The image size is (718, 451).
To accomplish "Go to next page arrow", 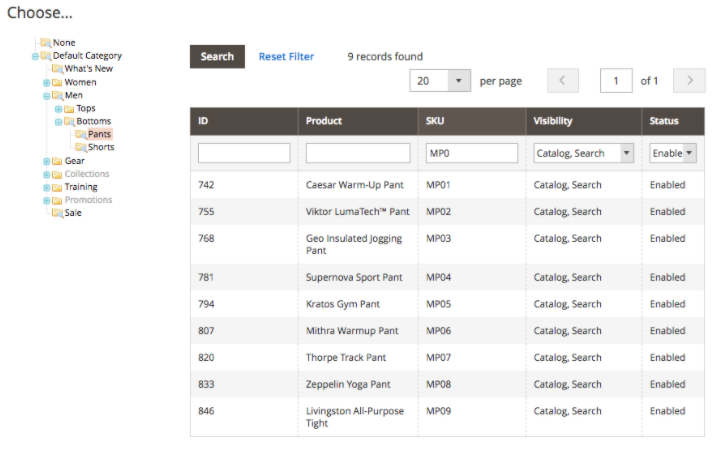I will [689, 81].
